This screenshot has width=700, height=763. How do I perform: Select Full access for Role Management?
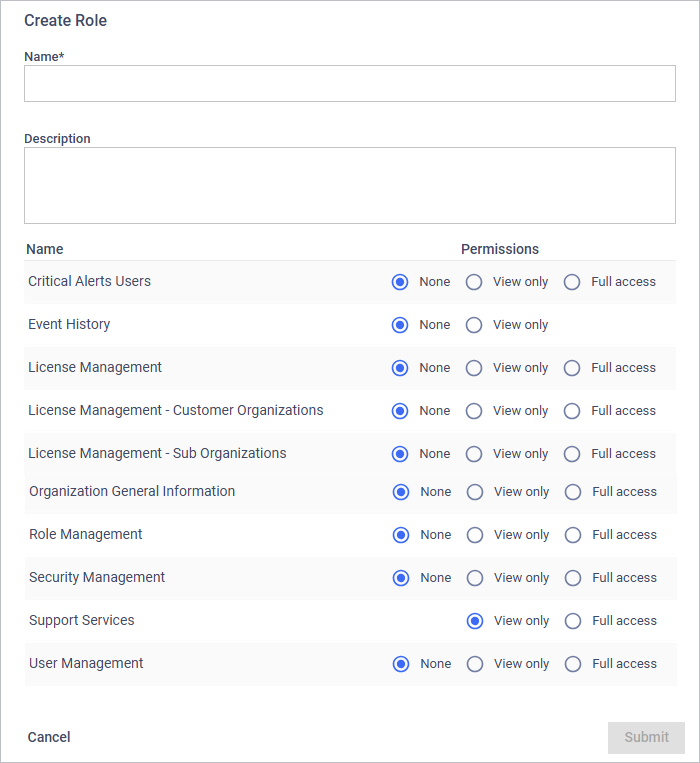point(573,535)
